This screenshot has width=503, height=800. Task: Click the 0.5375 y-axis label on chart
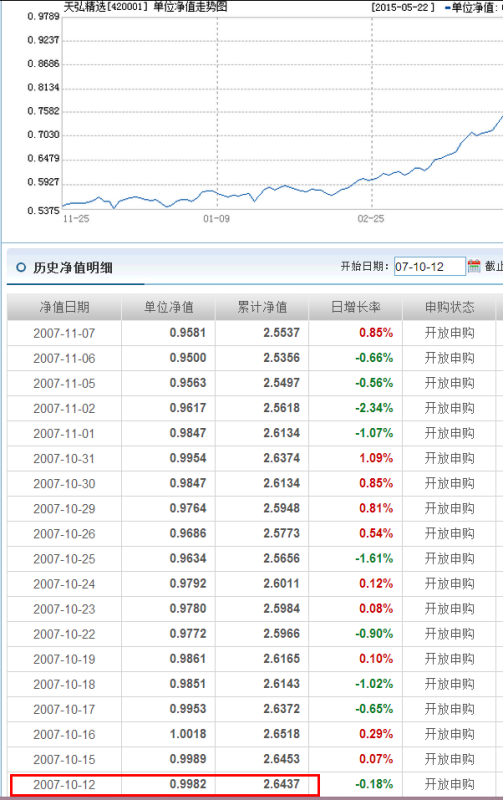pyautogui.click(x=43, y=210)
